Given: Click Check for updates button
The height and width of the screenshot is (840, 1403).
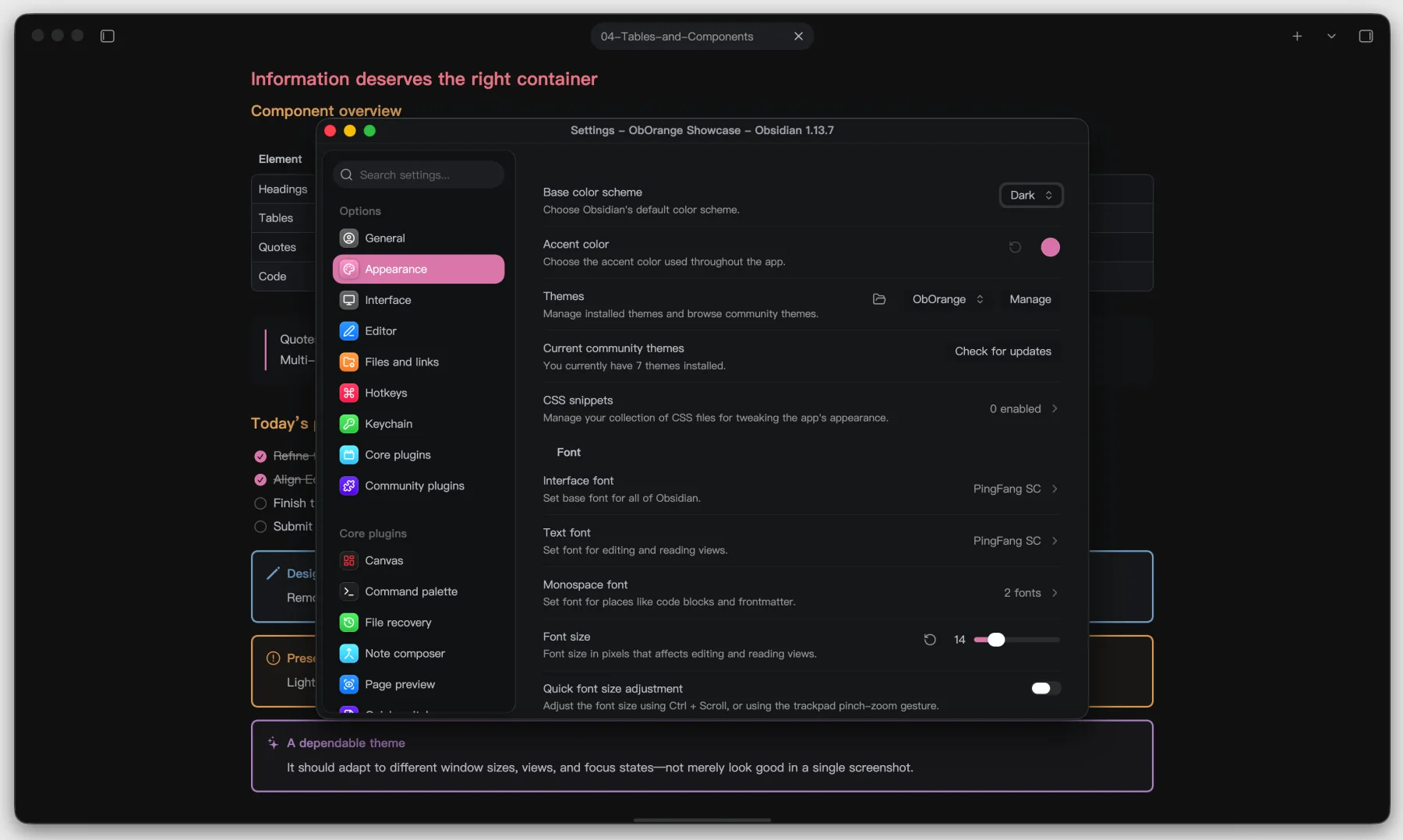Looking at the screenshot, I should [x=1003, y=351].
